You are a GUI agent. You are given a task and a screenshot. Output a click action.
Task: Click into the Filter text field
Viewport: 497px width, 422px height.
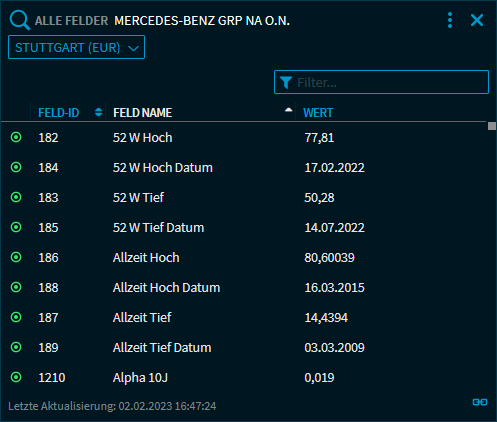coord(381,82)
